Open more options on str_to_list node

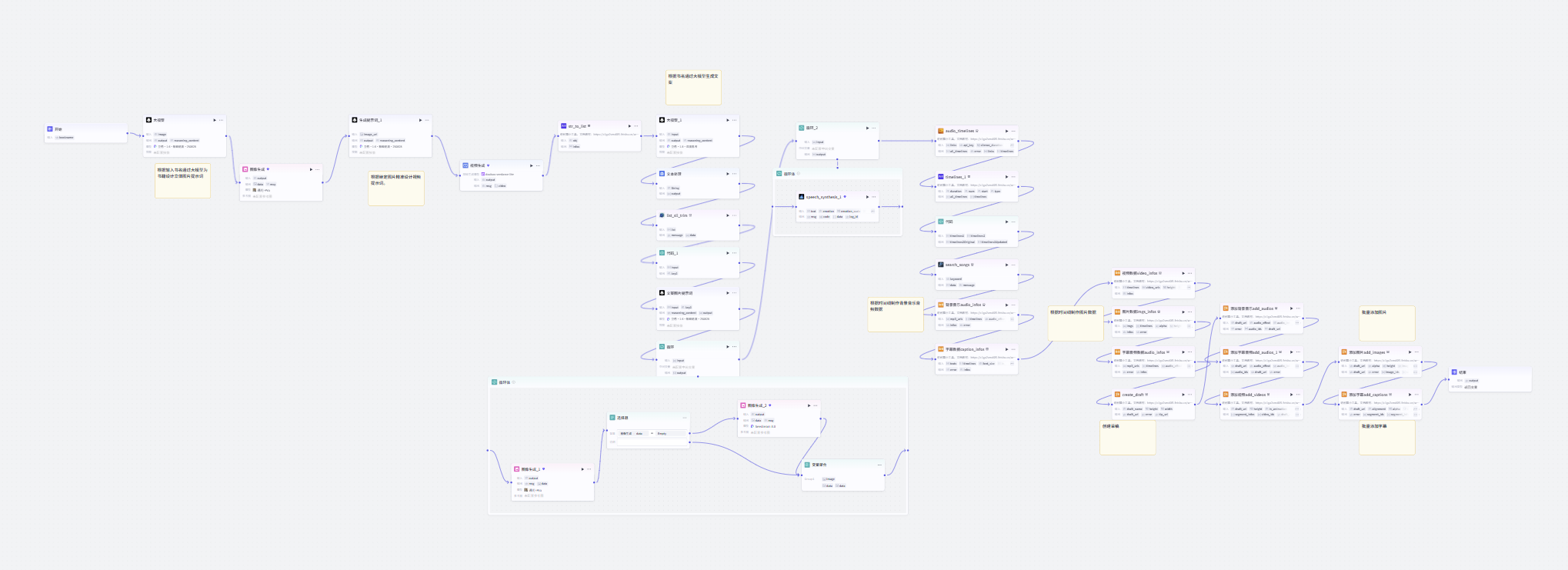[x=636, y=126]
